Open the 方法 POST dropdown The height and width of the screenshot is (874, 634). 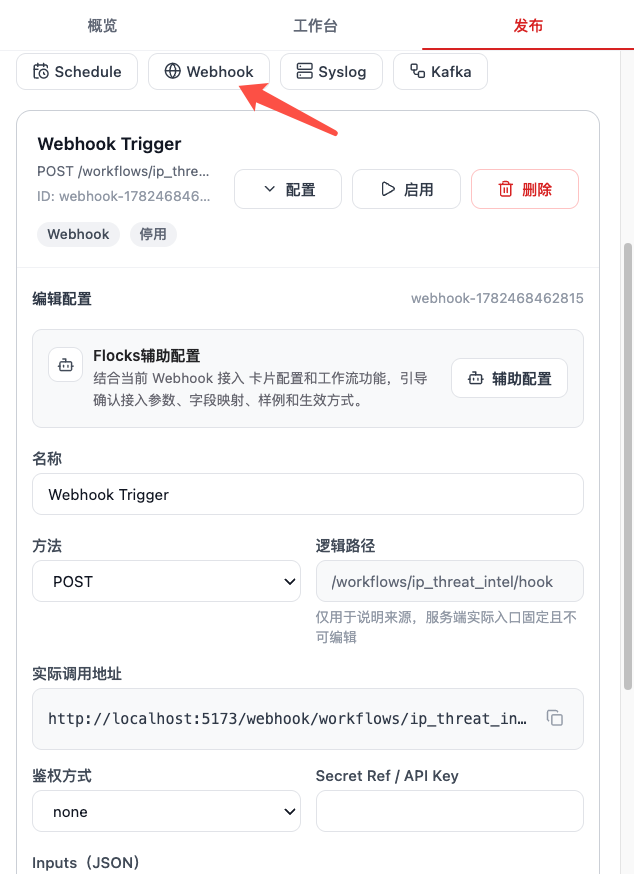point(166,581)
